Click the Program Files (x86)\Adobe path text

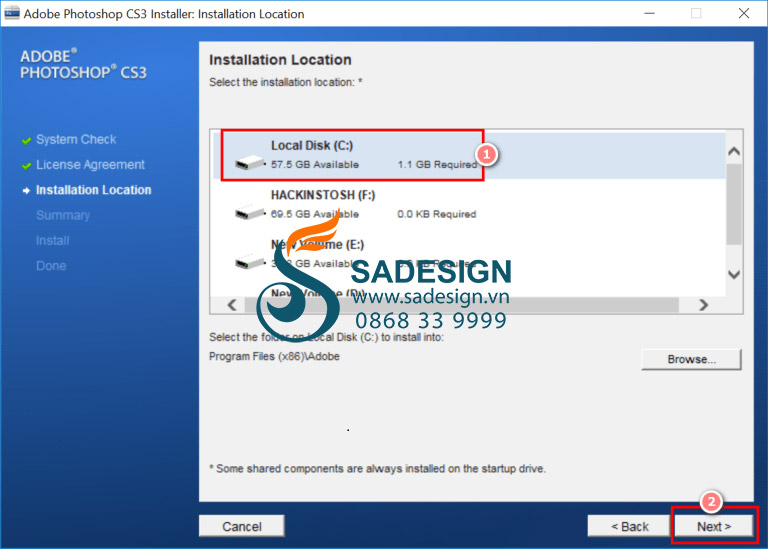pyautogui.click(x=274, y=357)
